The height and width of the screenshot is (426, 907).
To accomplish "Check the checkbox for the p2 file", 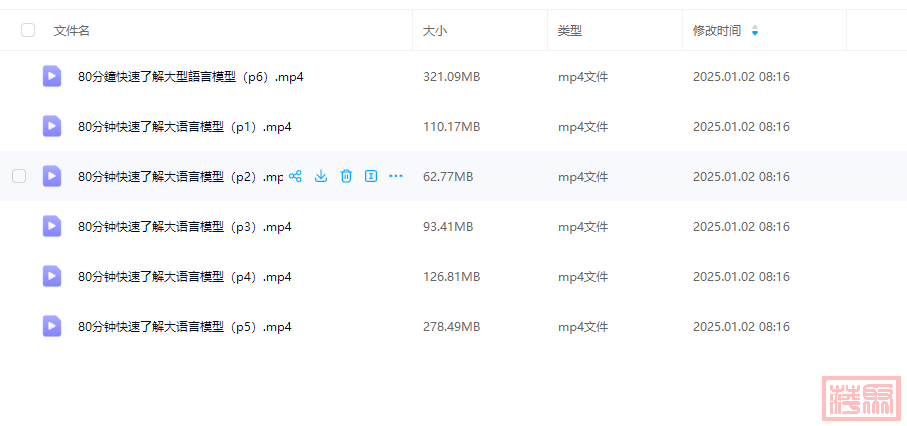I will point(19,176).
